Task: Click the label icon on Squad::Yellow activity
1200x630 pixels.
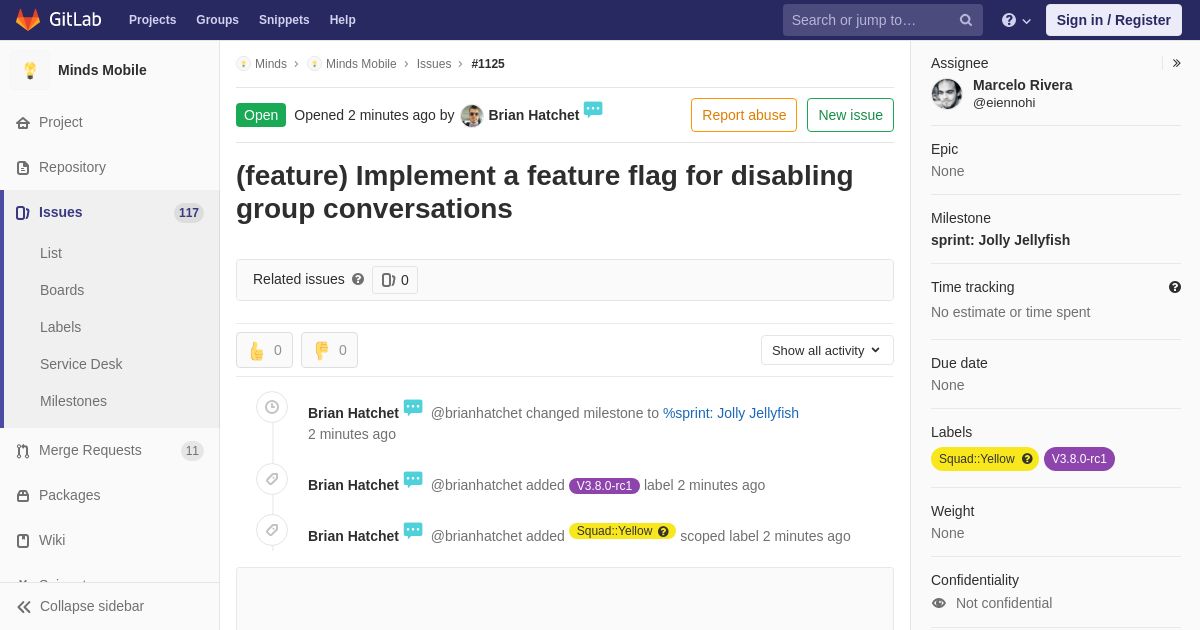Action: [272, 530]
